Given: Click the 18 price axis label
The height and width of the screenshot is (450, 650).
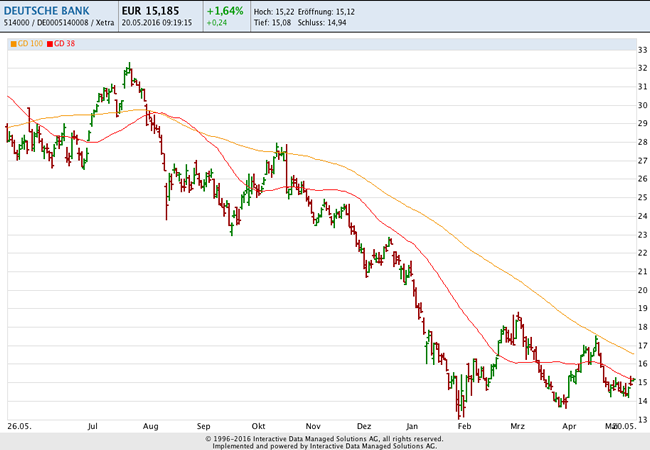Looking at the screenshot, I should click(643, 327).
